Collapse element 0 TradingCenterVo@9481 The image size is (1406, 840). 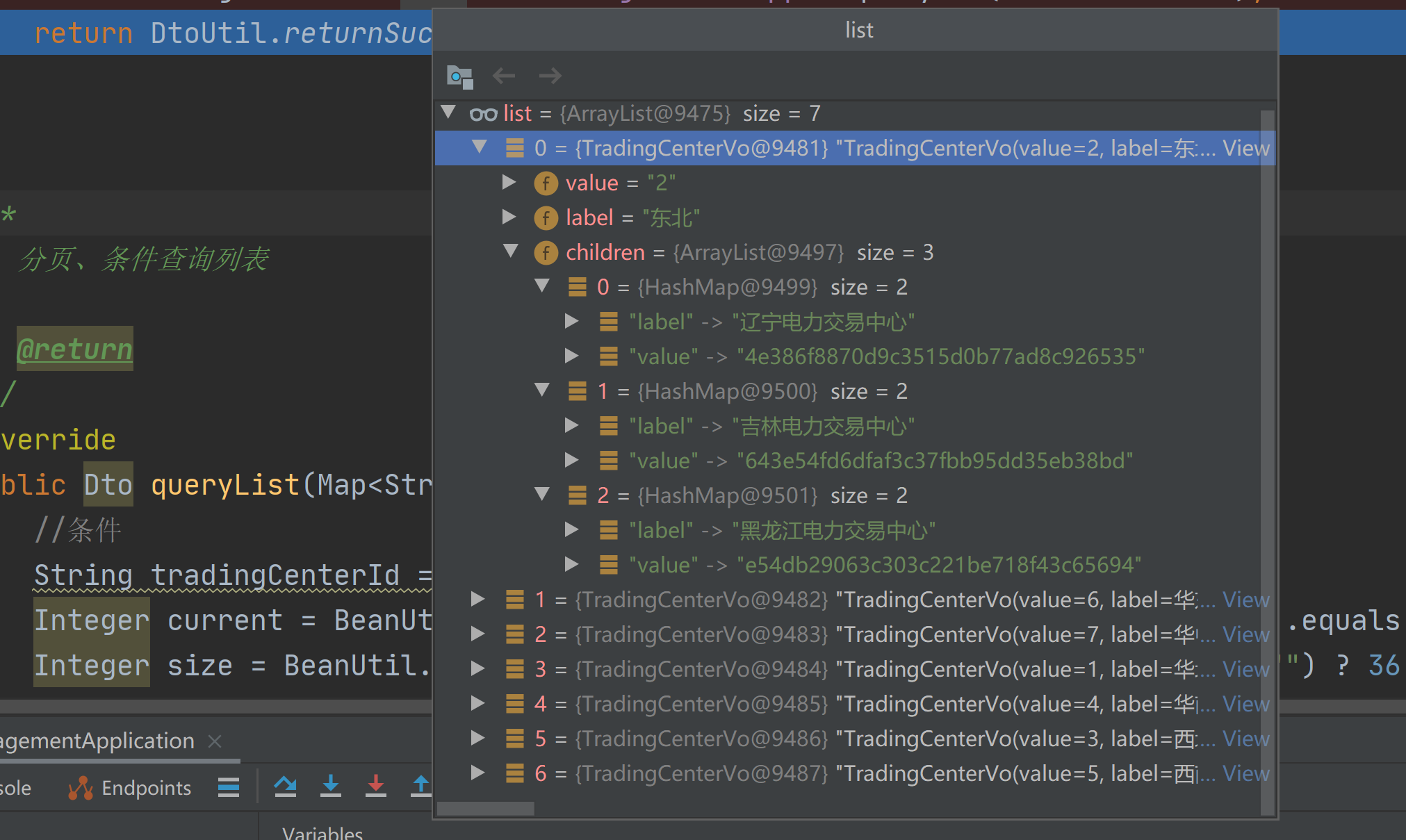[480, 147]
